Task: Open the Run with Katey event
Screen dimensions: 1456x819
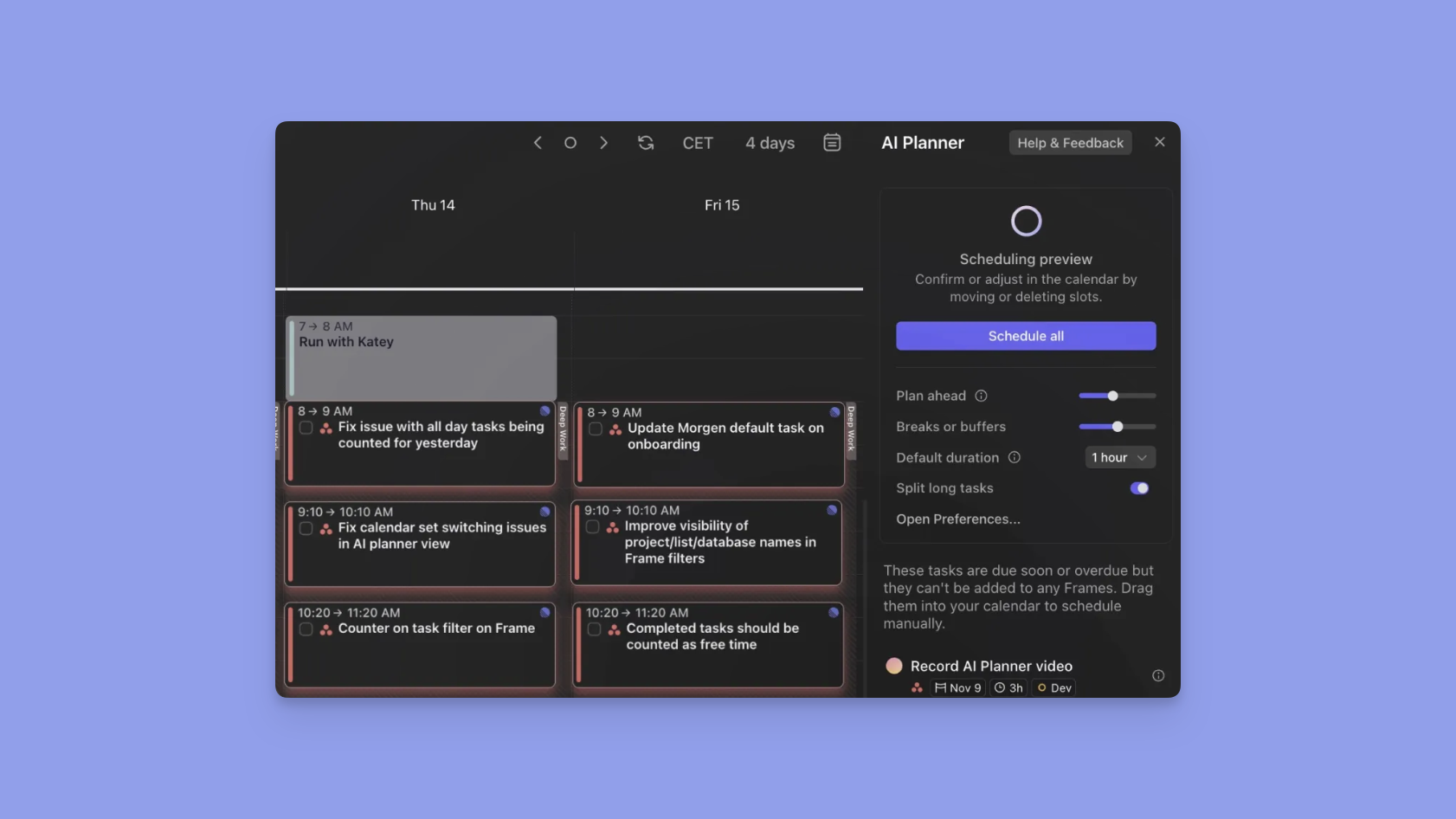Action: [422, 358]
